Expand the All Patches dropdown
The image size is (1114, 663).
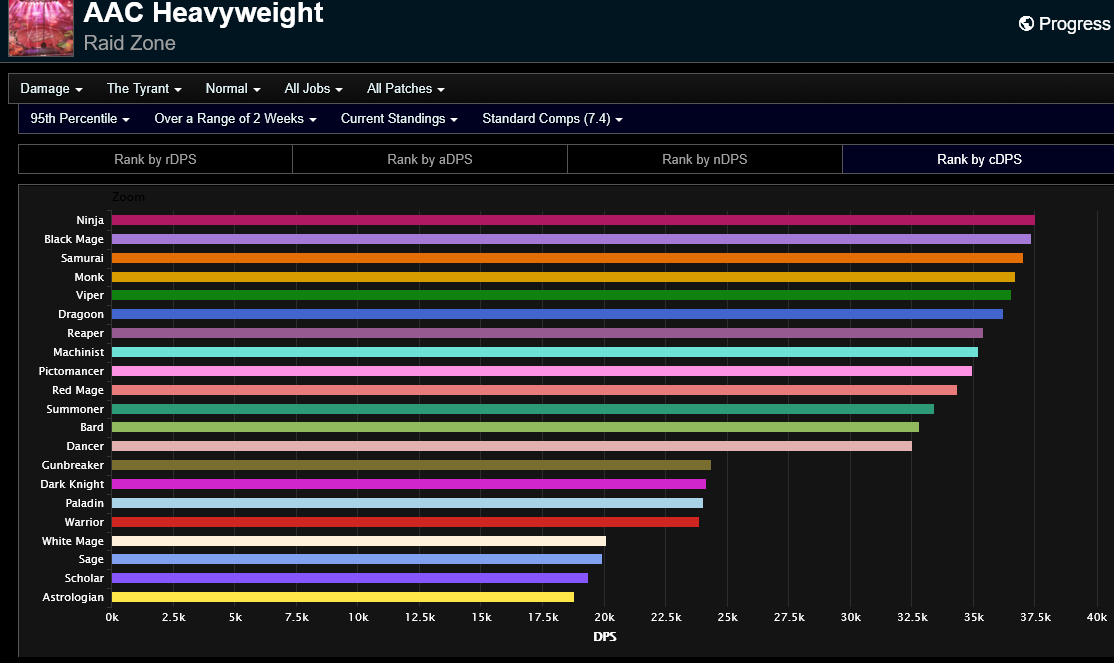coord(406,89)
